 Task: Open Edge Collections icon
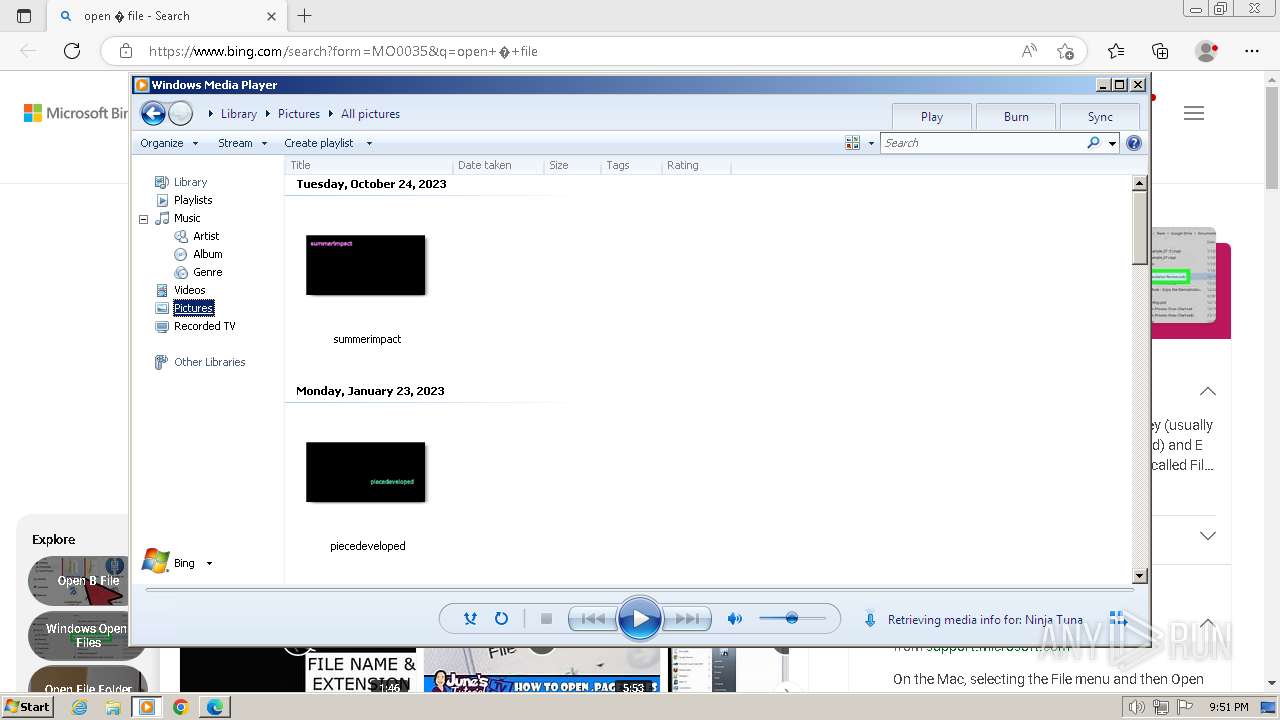(x=1160, y=51)
